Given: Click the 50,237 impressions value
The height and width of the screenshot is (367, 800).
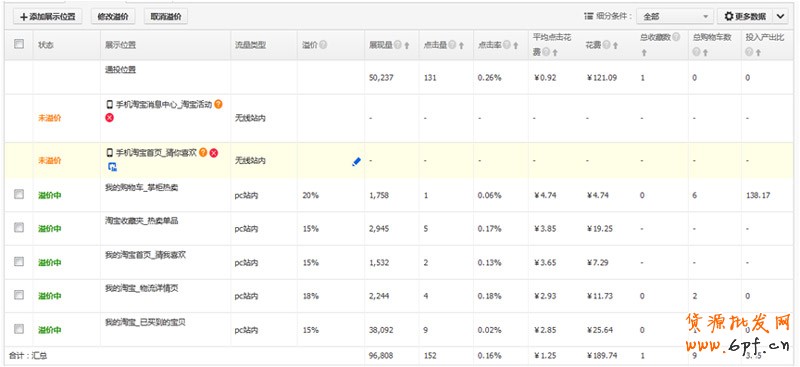Looking at the screenshot, I should [381, 78].
